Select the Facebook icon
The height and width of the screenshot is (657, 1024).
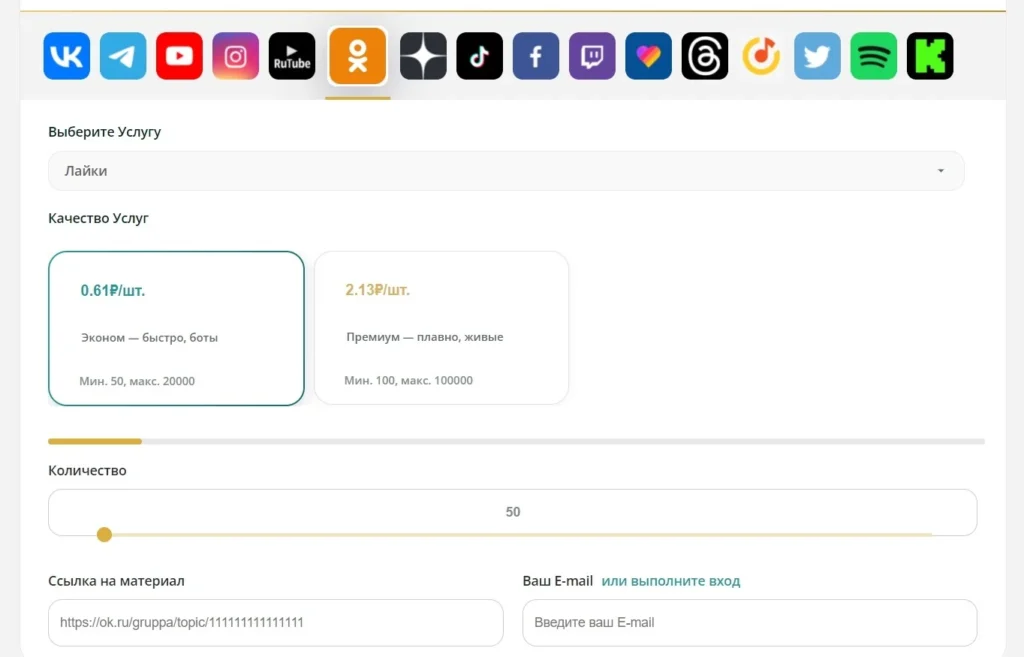[x=536, y=56]
